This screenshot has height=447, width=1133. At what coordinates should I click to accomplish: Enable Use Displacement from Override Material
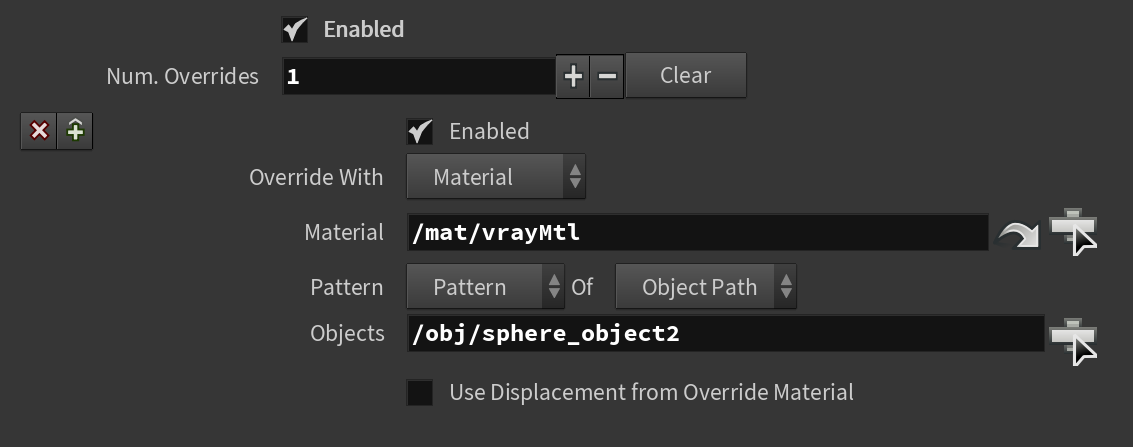(420, 393)
